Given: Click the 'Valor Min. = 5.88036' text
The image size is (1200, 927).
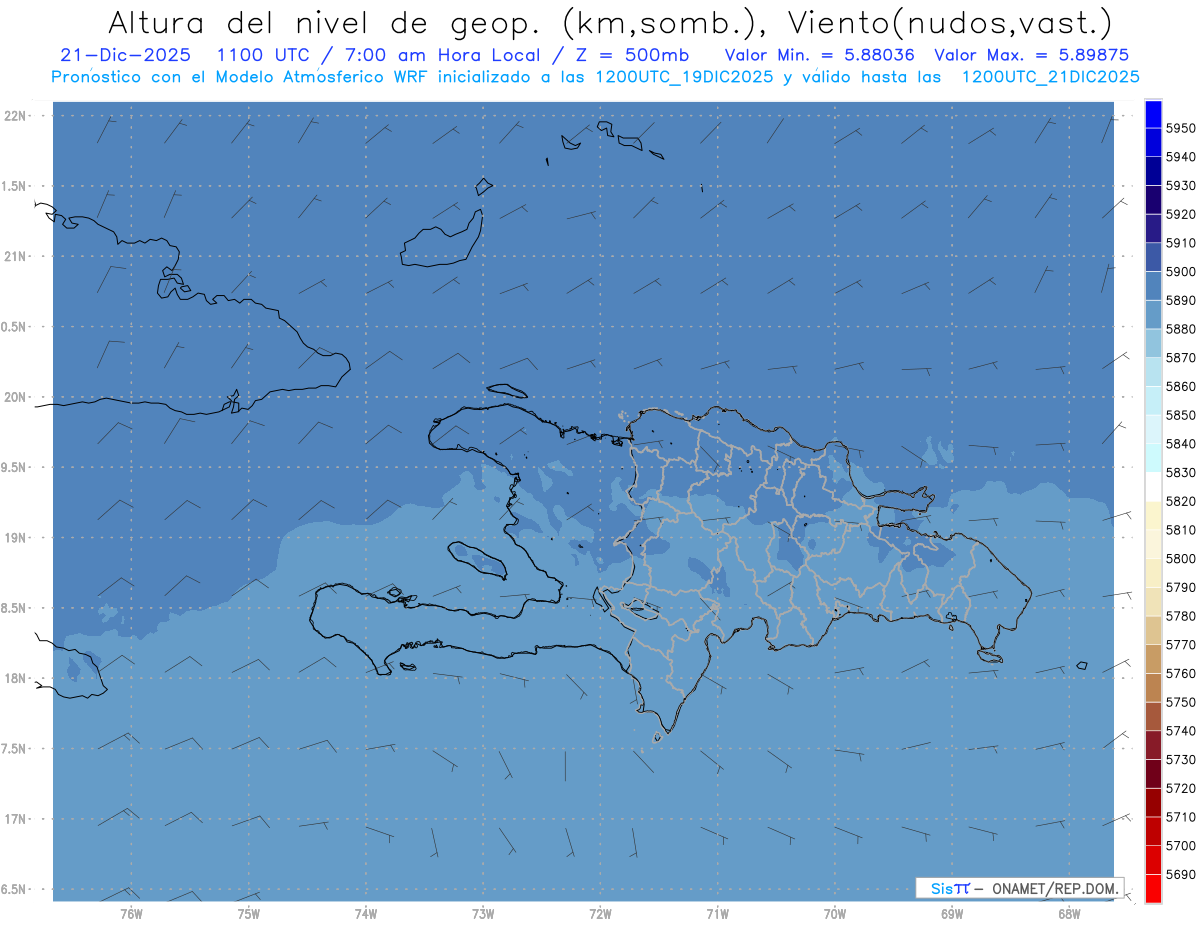Looking at the screenshot, I should (819, 55).
